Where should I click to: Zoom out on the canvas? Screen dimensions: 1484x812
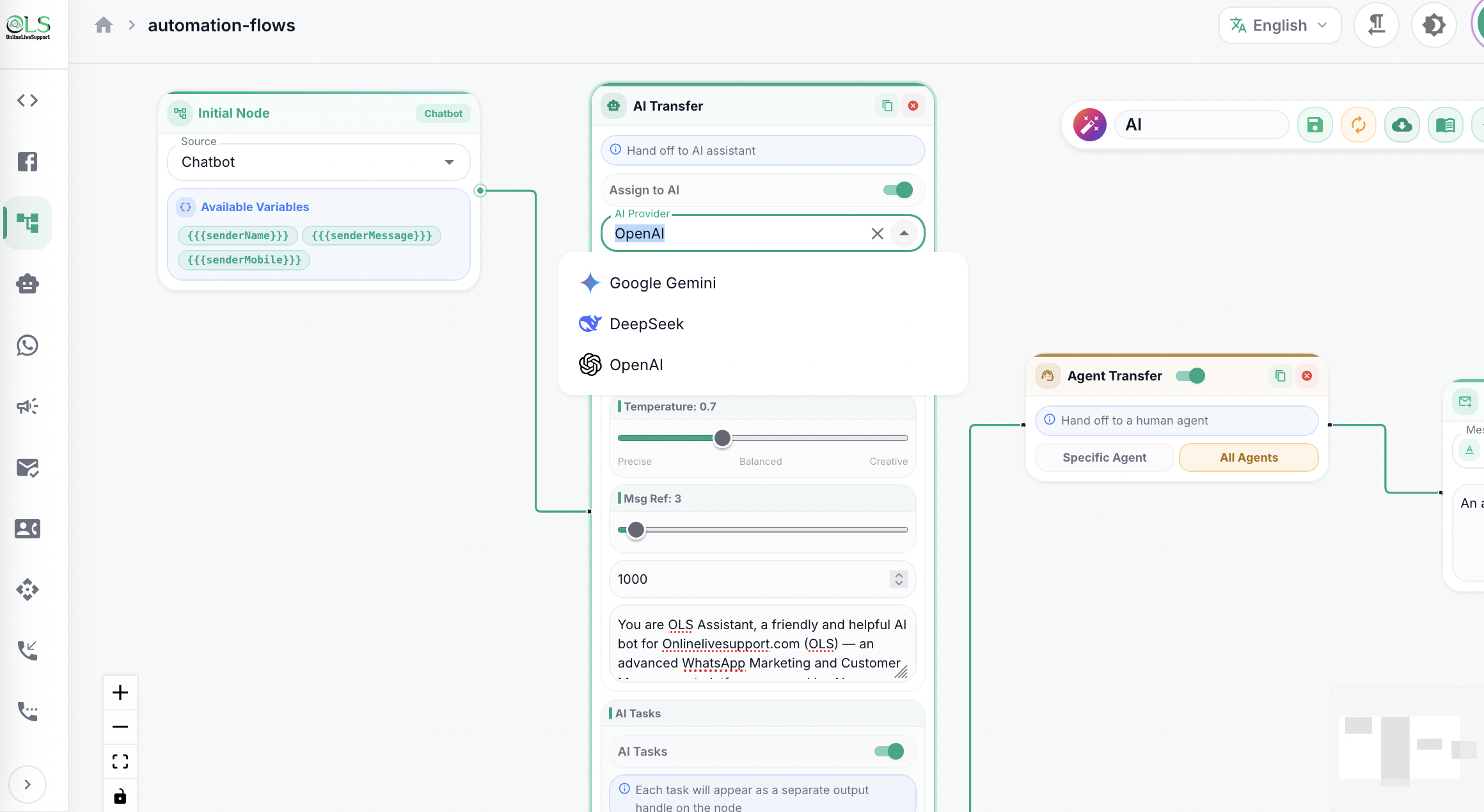[120, 727]
